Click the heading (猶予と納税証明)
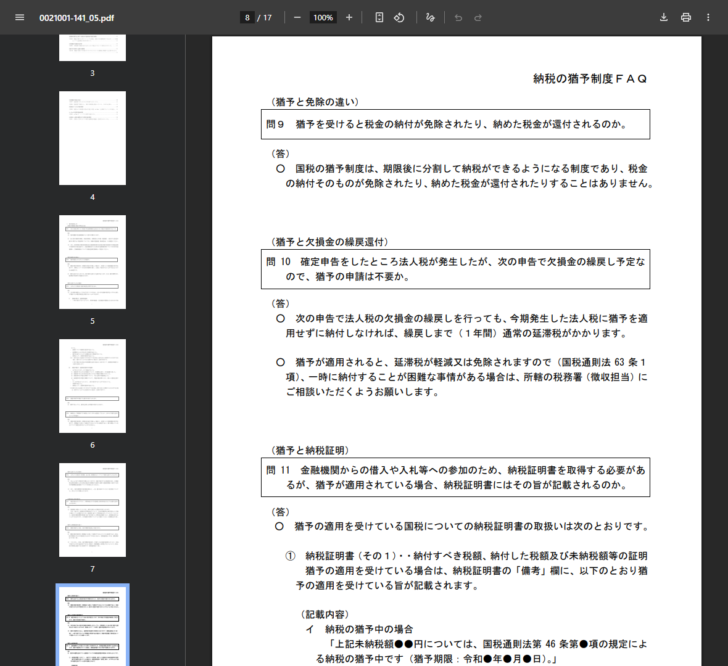 (310, 451)
